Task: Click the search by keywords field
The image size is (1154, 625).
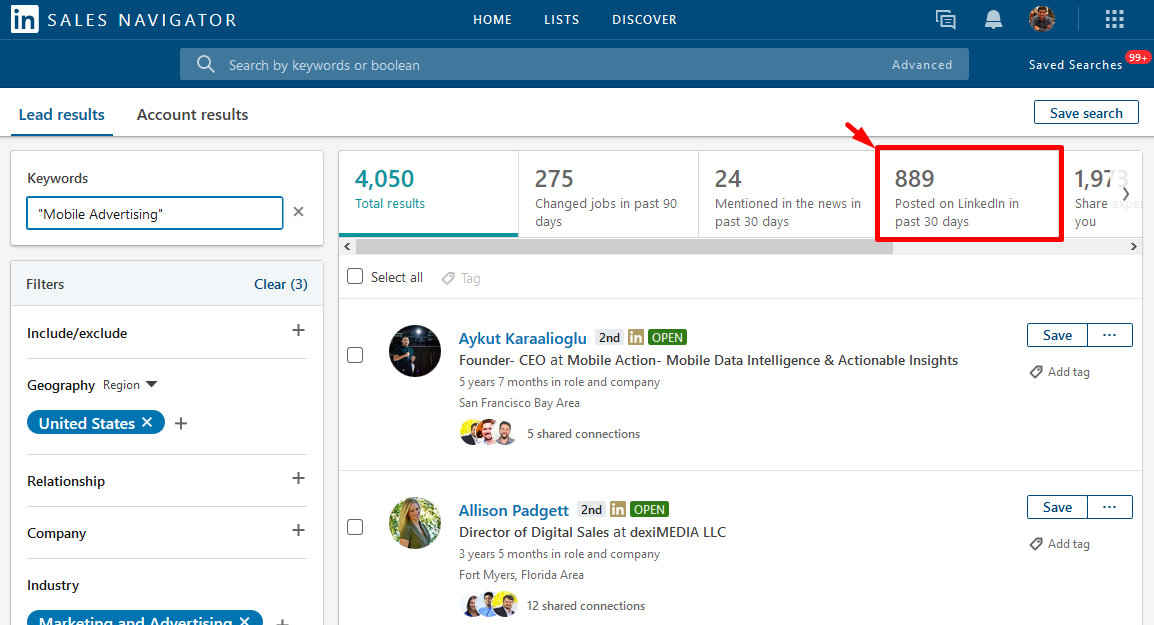Action: 574,65
